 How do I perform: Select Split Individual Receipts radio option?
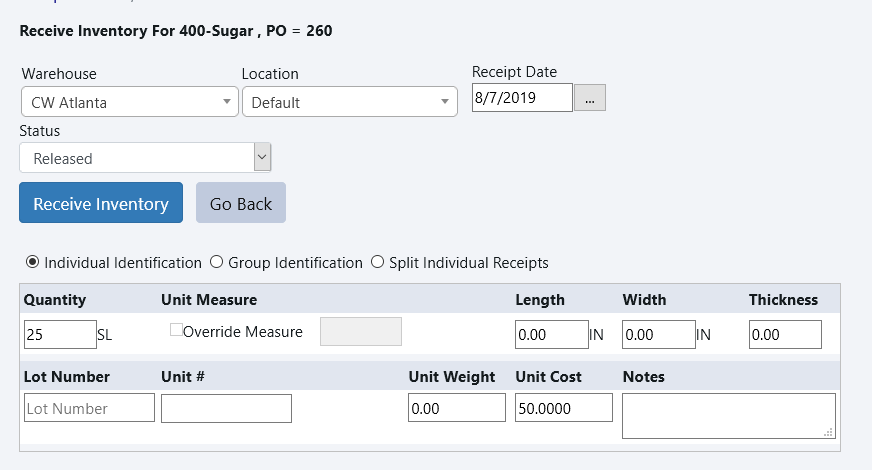[377, 263]
